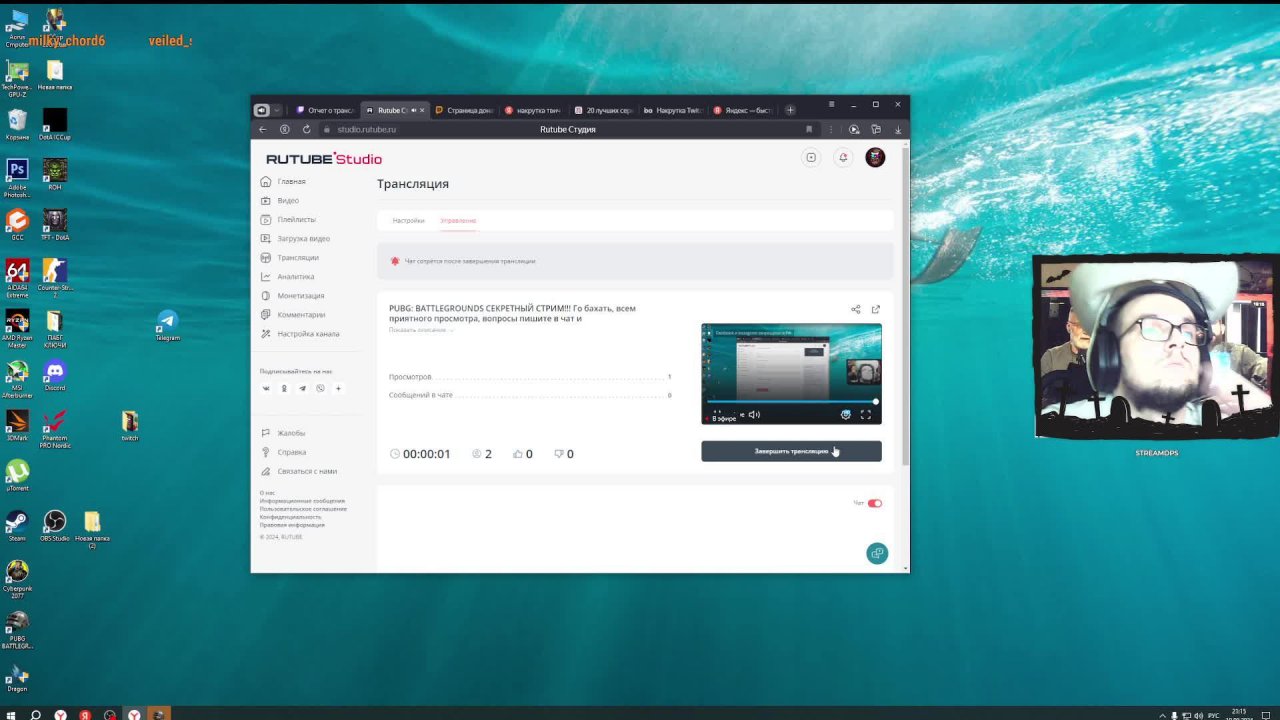Close the Rutube Студия browser tab
The width and height of the screenshot is (1280, 720).
[422, 110]
